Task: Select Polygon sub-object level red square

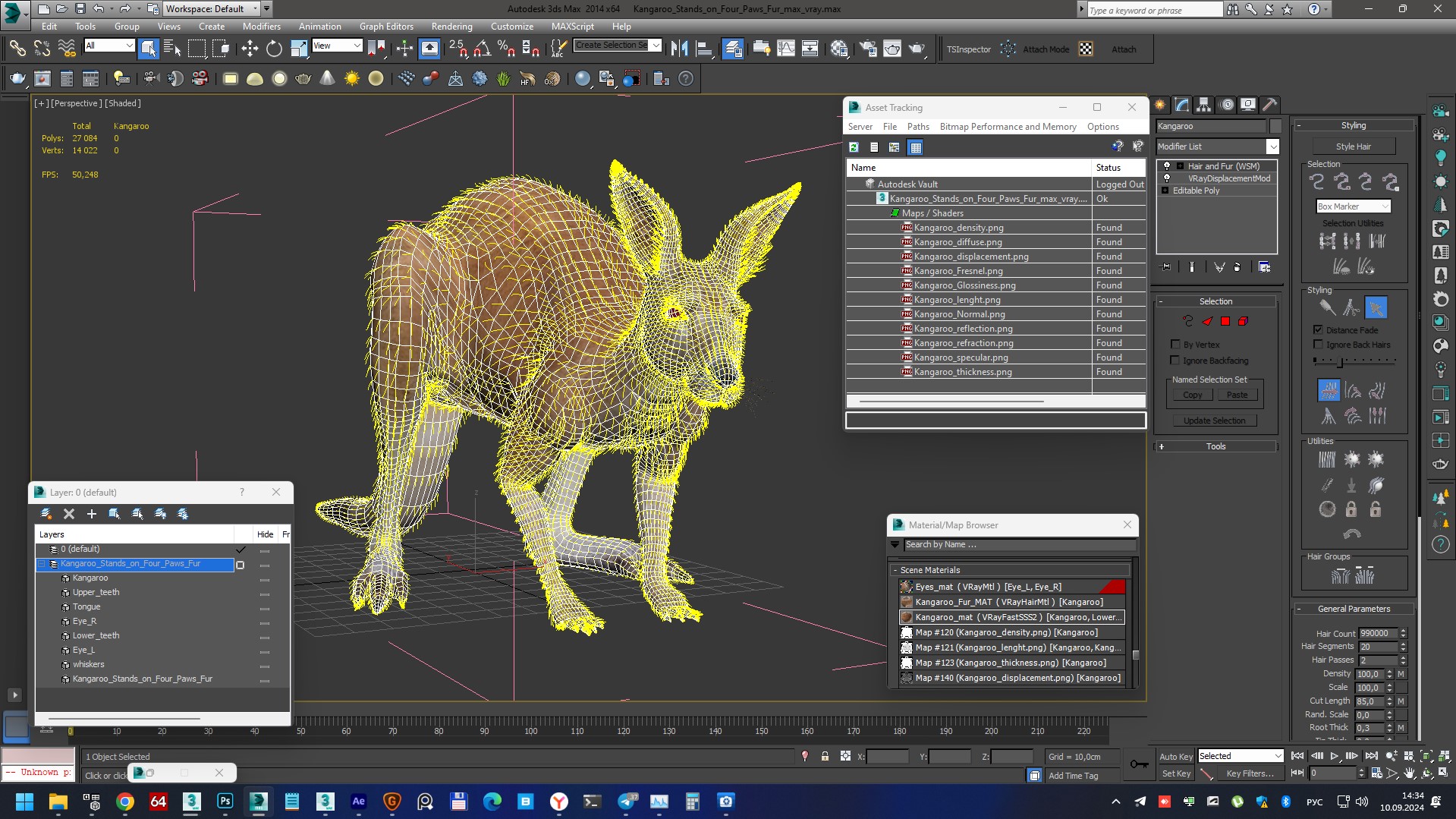Action: 1225,321
